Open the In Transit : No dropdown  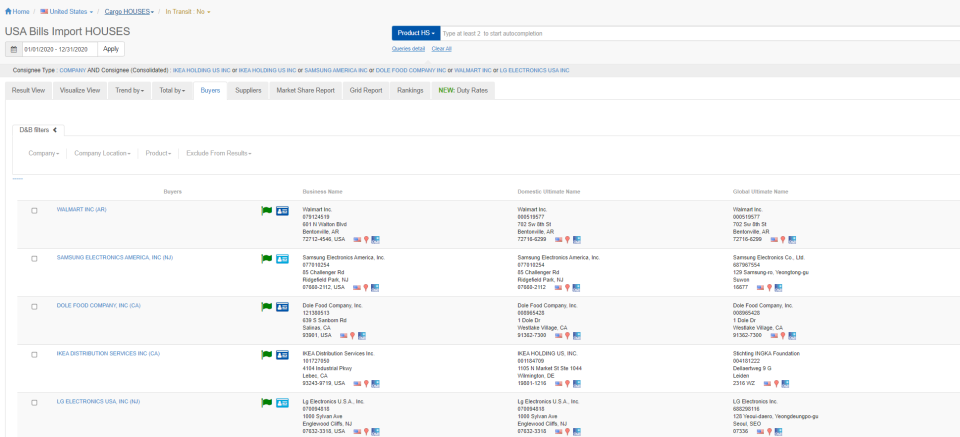point(187,12)
